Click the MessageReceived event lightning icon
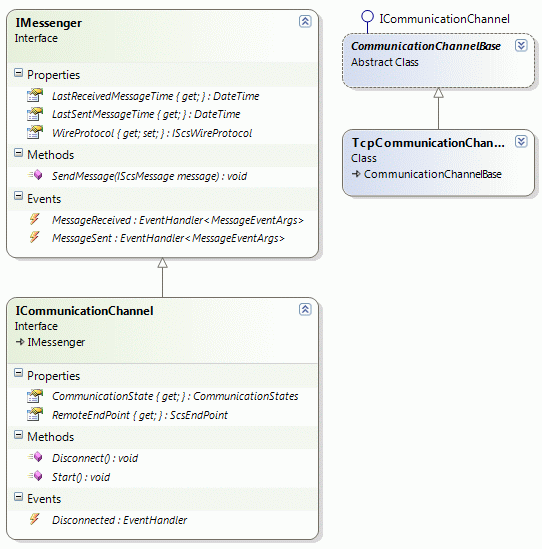The width and height of the screenshot is (542, 549). [x=34, y=219]
